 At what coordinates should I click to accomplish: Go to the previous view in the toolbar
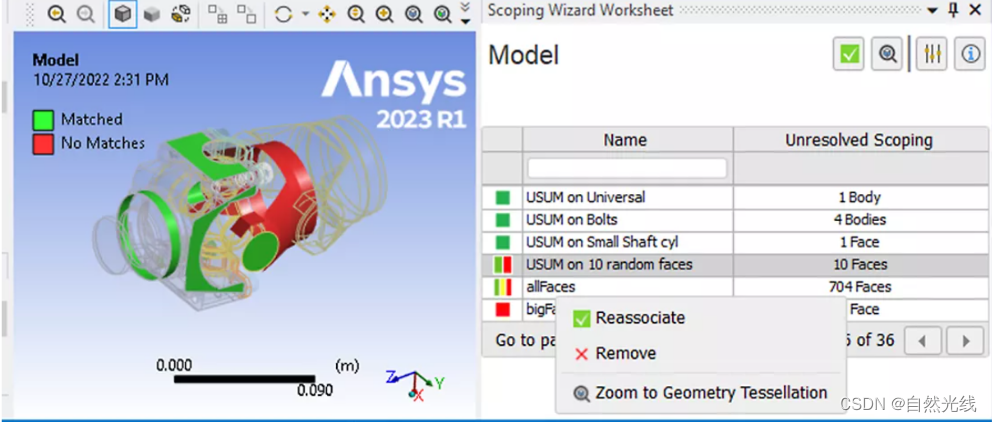[57, 14]
